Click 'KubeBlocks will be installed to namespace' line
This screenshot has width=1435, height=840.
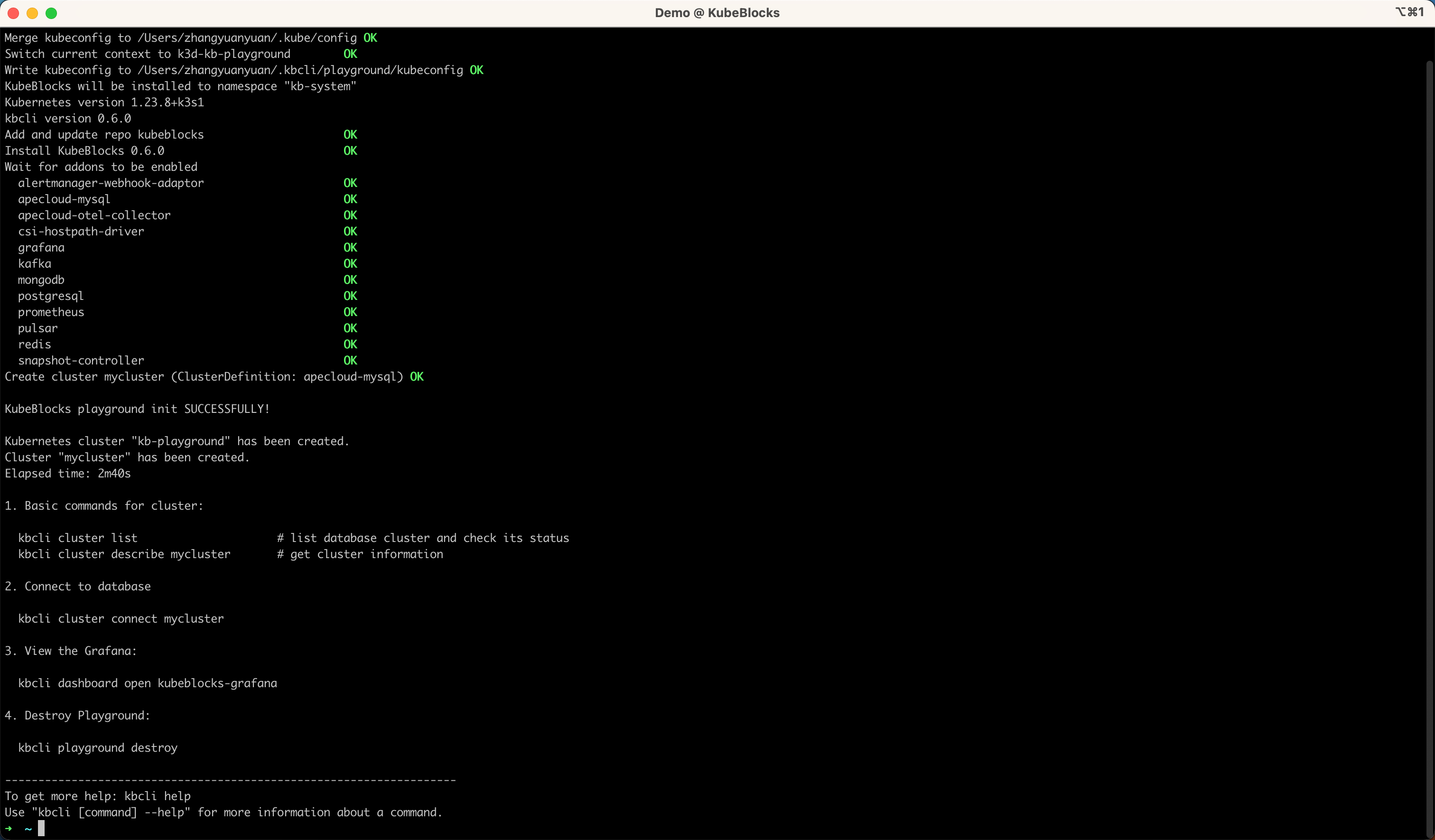(x=180, y=86)
